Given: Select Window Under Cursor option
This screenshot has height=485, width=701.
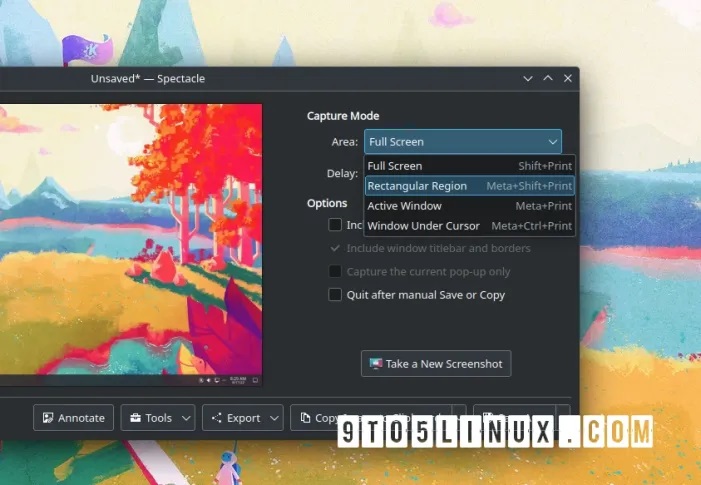Looking at the screenshot, I should 469,226.
